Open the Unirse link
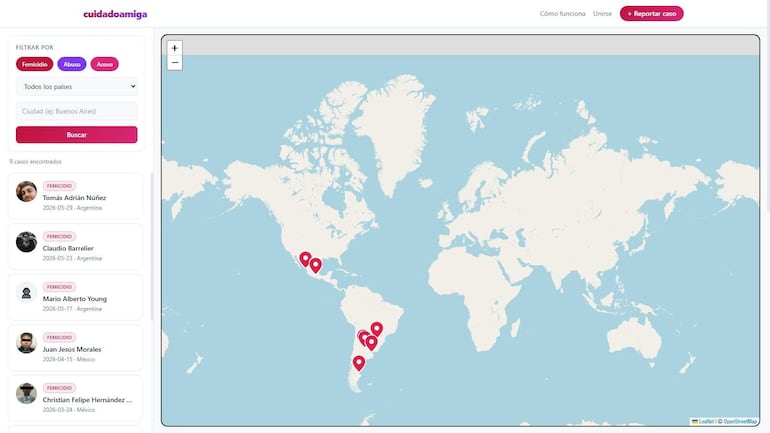Screen dimensions: 770x433 (x=602, y=14)
